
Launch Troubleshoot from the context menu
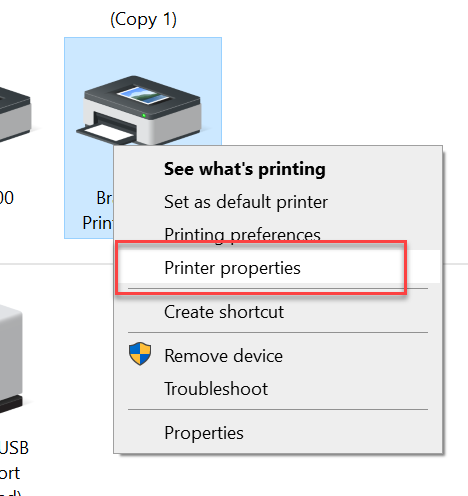tap(216, 389)
